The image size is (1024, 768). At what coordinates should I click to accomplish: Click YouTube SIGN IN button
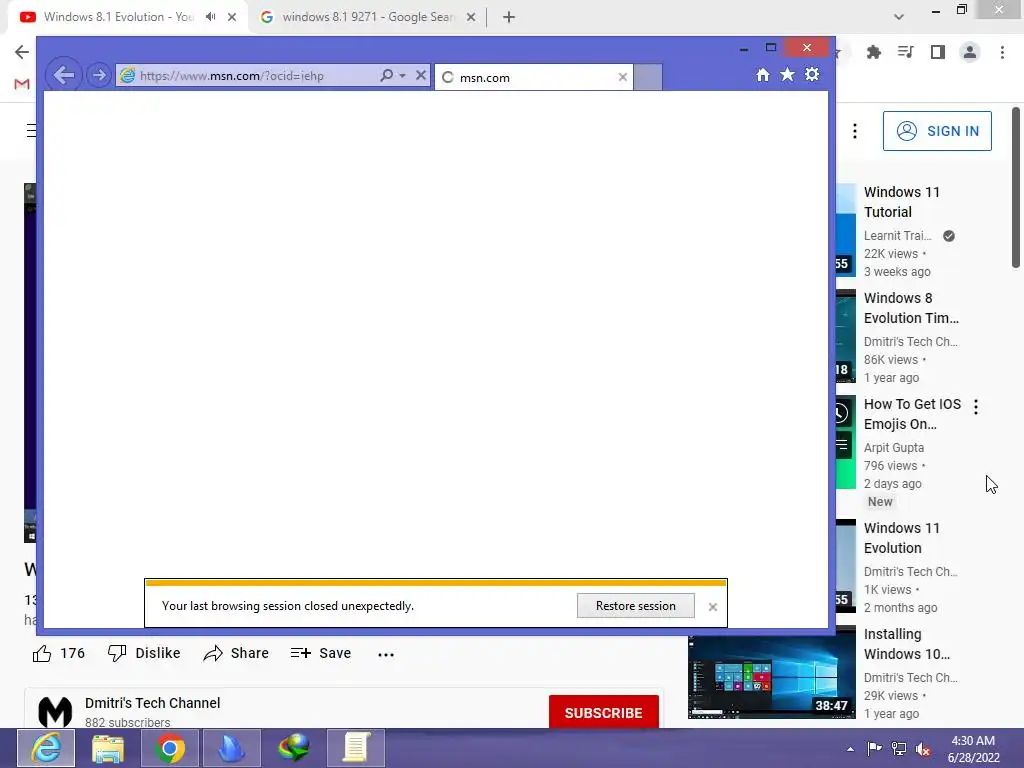(x=937, y=131)
